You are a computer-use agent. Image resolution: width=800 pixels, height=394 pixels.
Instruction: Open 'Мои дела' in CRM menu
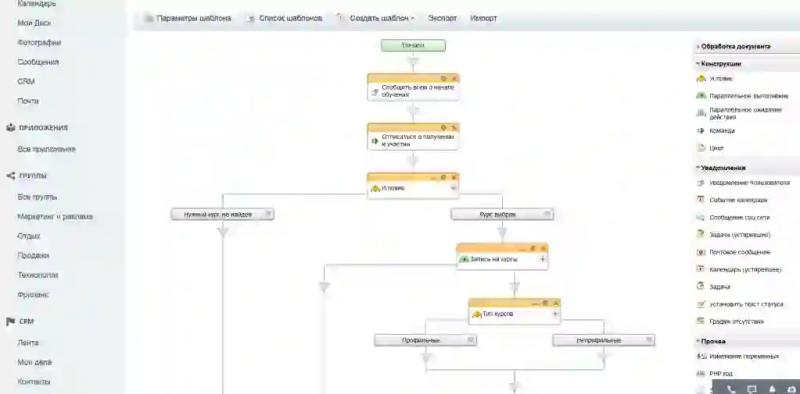pyautogui.click(x=35, y=362)
